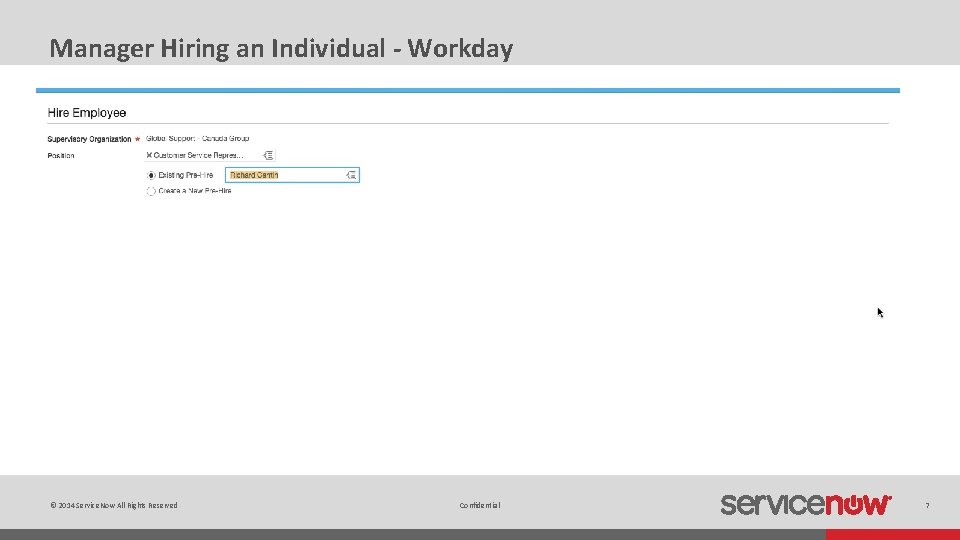Click the Hire Employee heading
The height and width of the screenshot is (540, 960).
coord(87,113)
